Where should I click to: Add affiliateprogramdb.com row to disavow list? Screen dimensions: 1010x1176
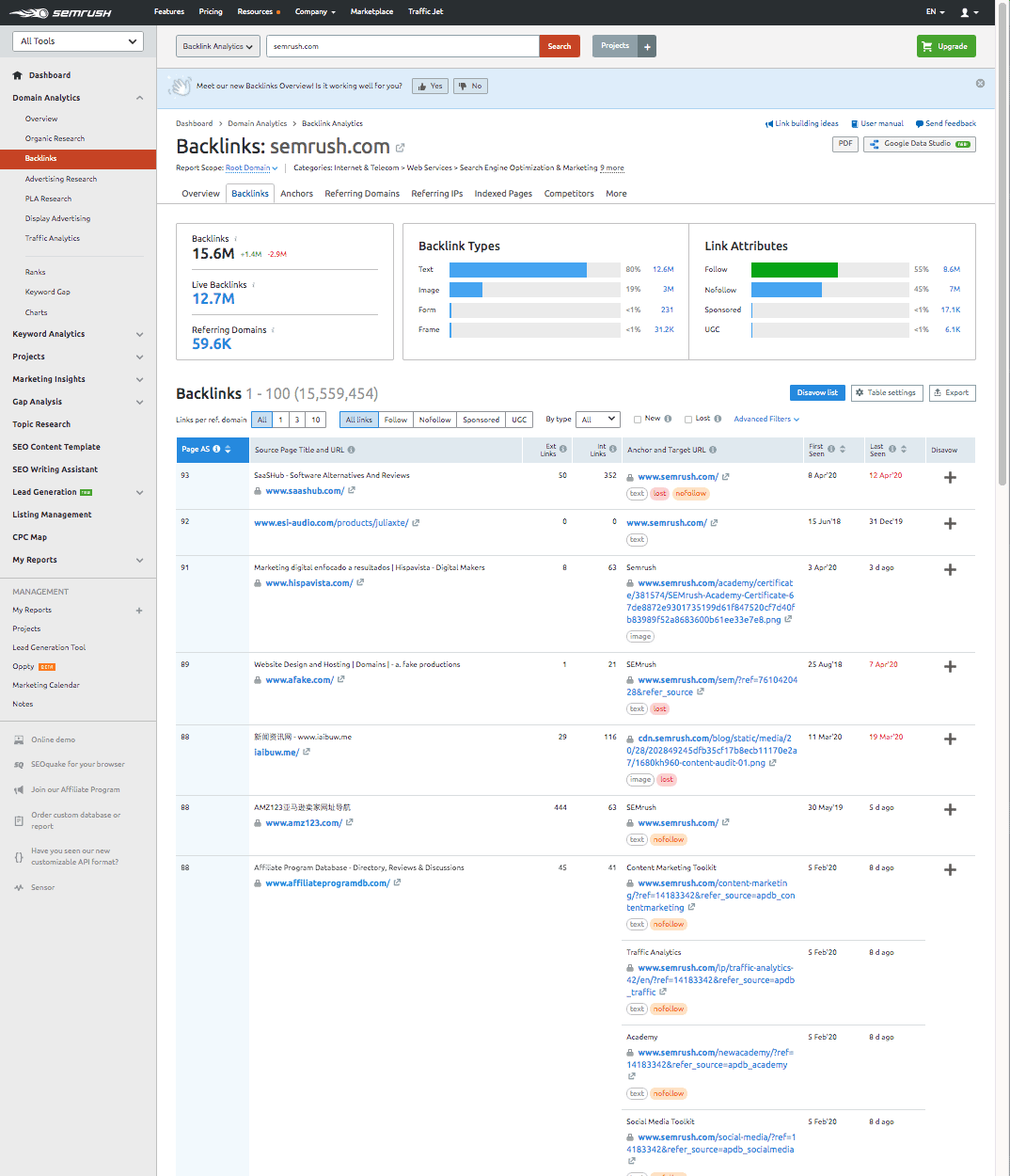point(950,869)
